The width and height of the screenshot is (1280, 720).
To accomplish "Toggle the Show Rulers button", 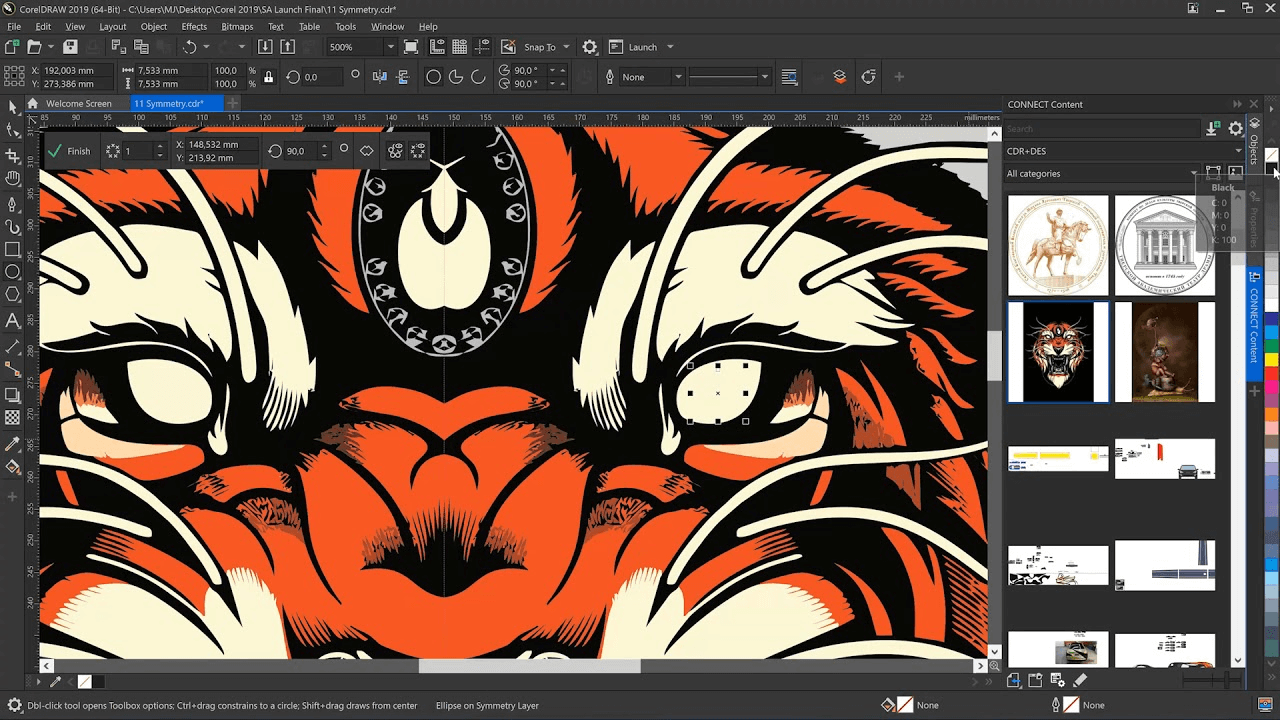I will coord(436,47).
